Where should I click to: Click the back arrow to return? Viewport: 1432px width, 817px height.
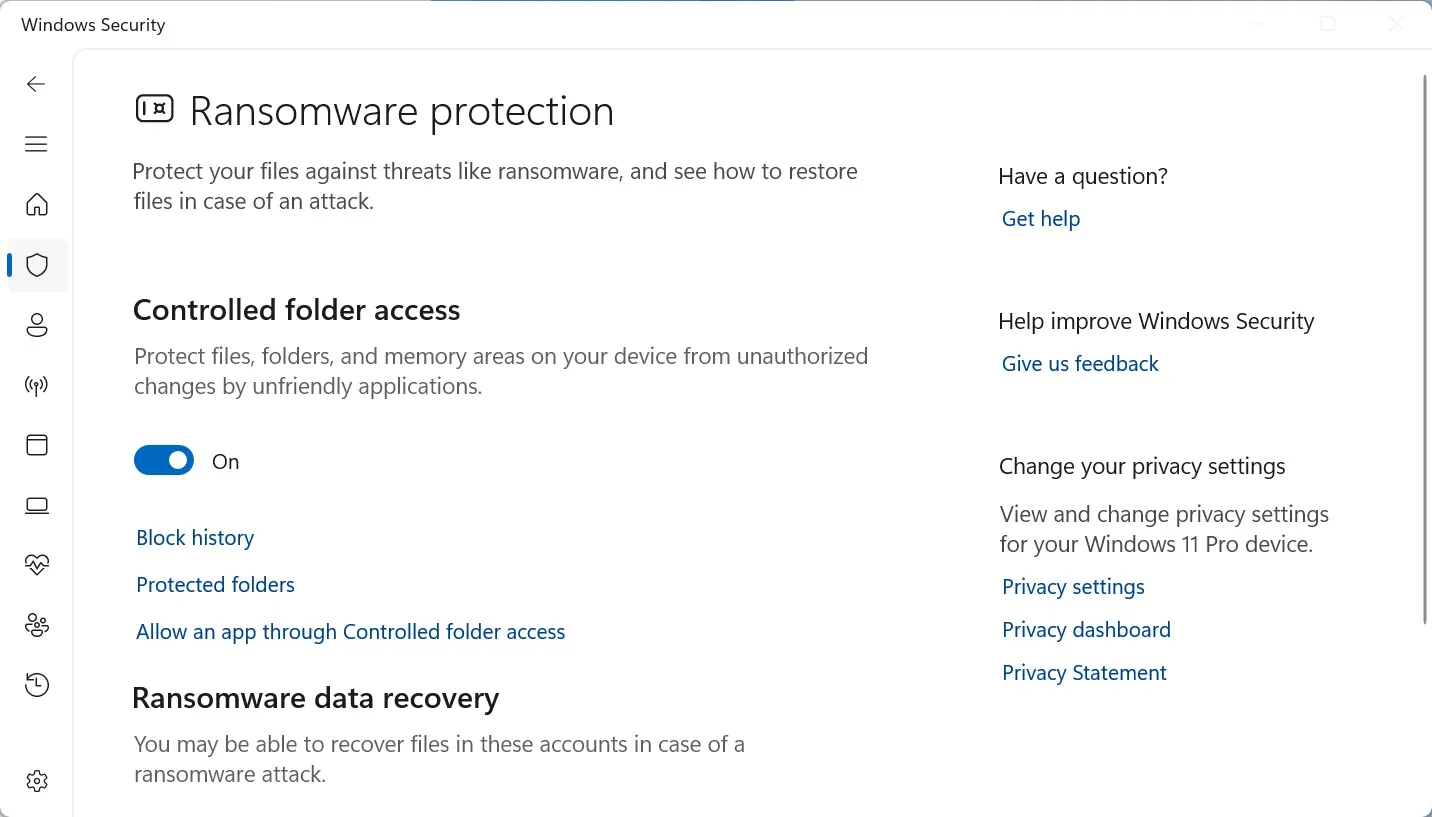[36, 84]
